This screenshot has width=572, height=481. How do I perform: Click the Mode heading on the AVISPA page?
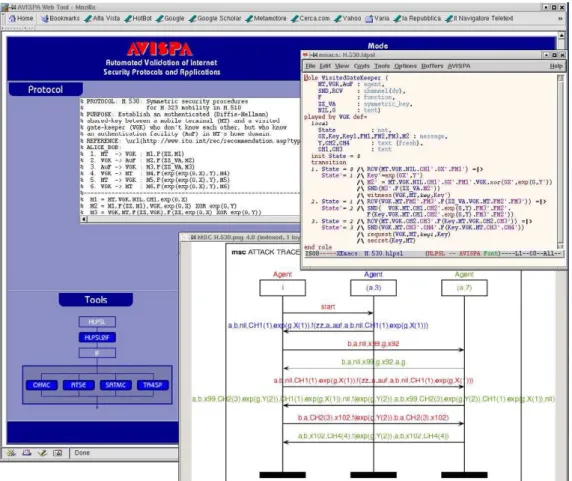[378, 46]
